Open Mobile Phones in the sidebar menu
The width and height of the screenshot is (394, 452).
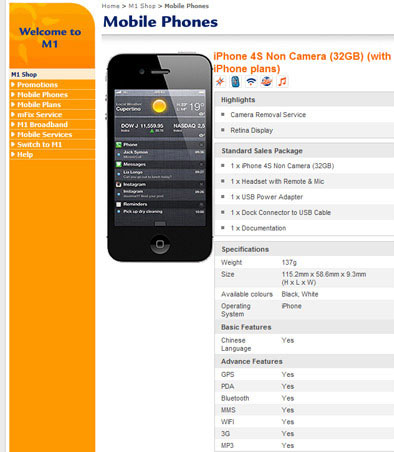(x=42, y=95)
